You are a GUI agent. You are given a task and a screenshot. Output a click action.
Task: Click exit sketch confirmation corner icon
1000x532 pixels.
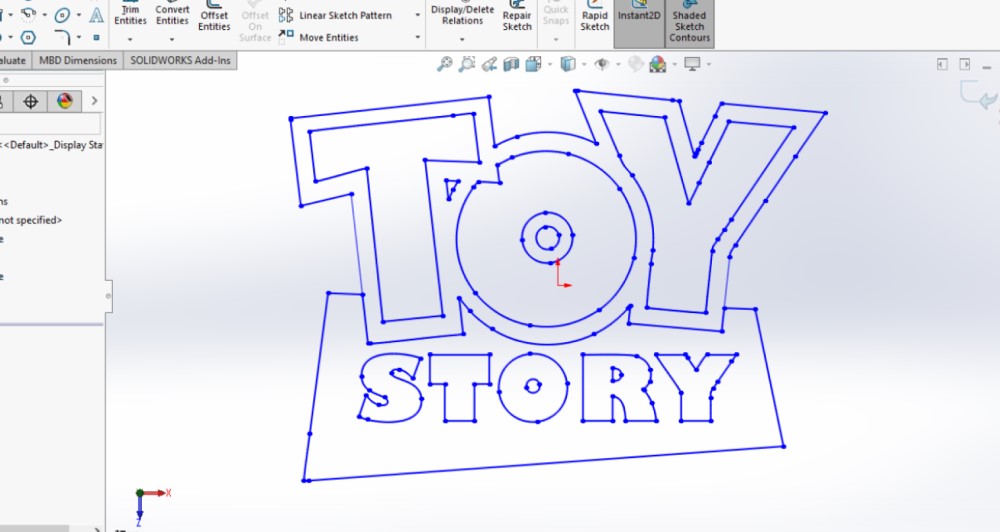[x=980, y=96]
